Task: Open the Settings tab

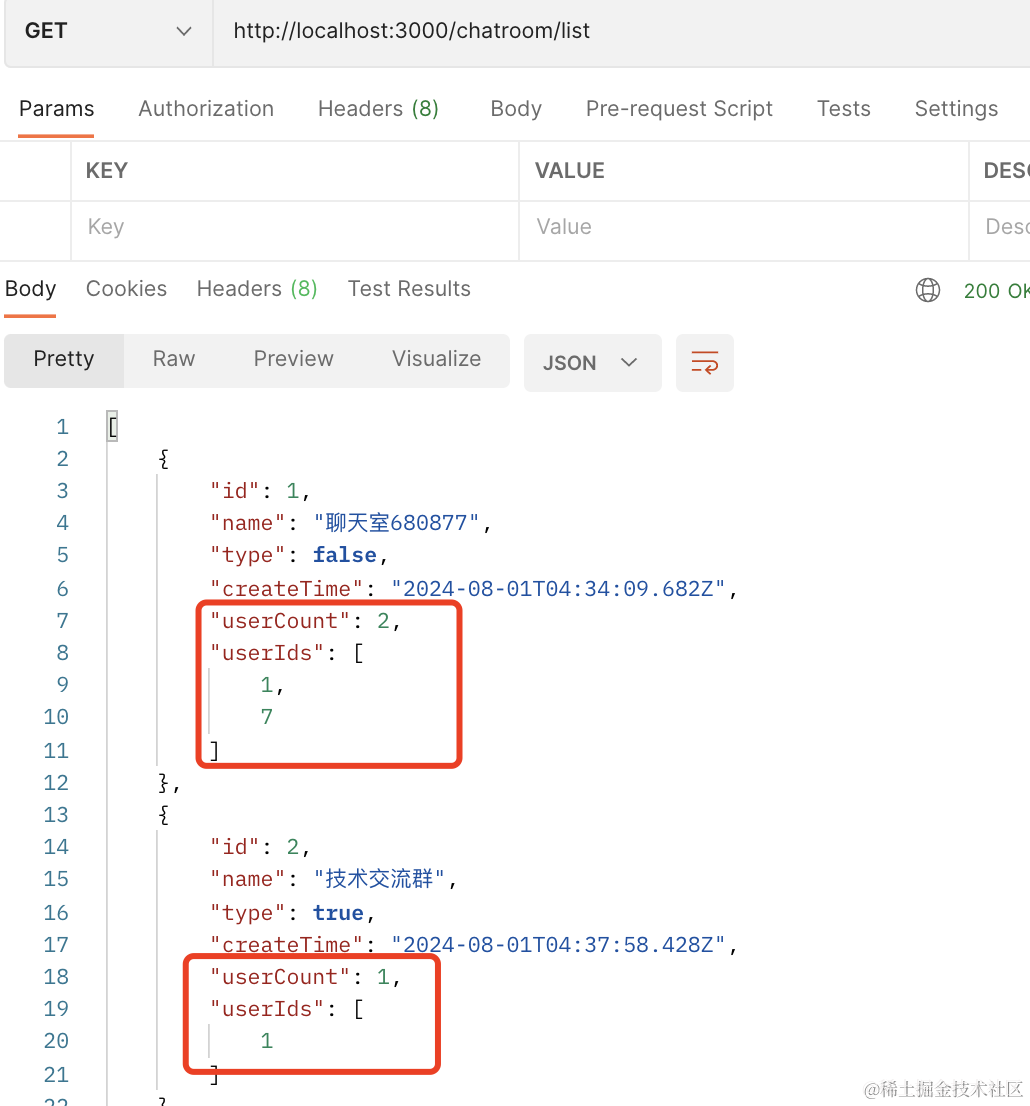Action: pos(956,109)
